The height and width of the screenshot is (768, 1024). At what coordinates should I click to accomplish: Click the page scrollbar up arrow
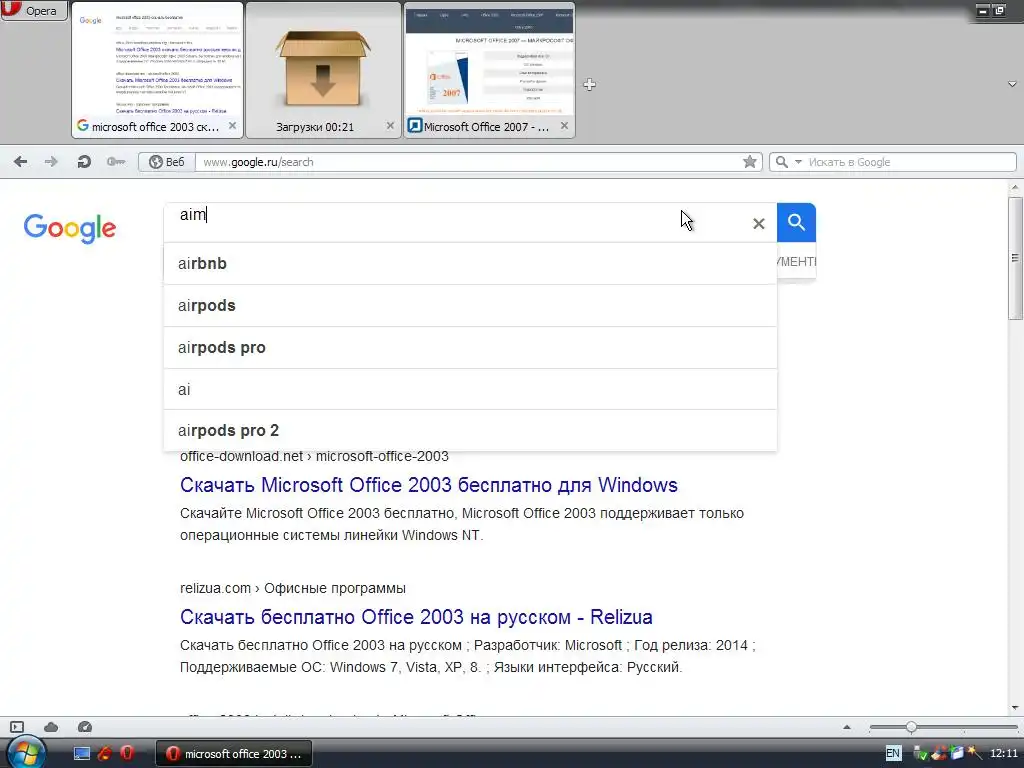[x=1016, y=188]
